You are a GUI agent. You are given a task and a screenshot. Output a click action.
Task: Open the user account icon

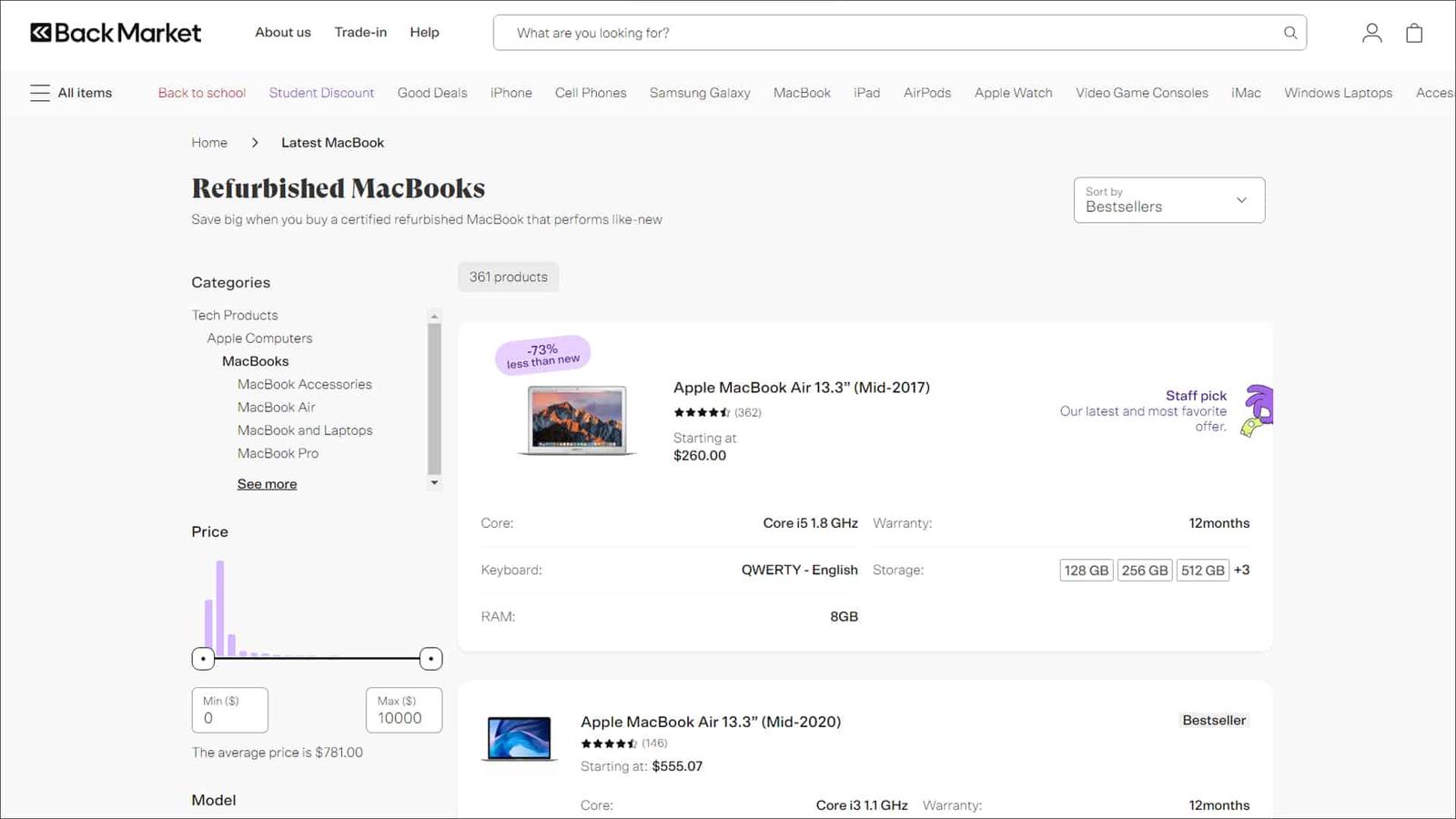(1371, 33)
